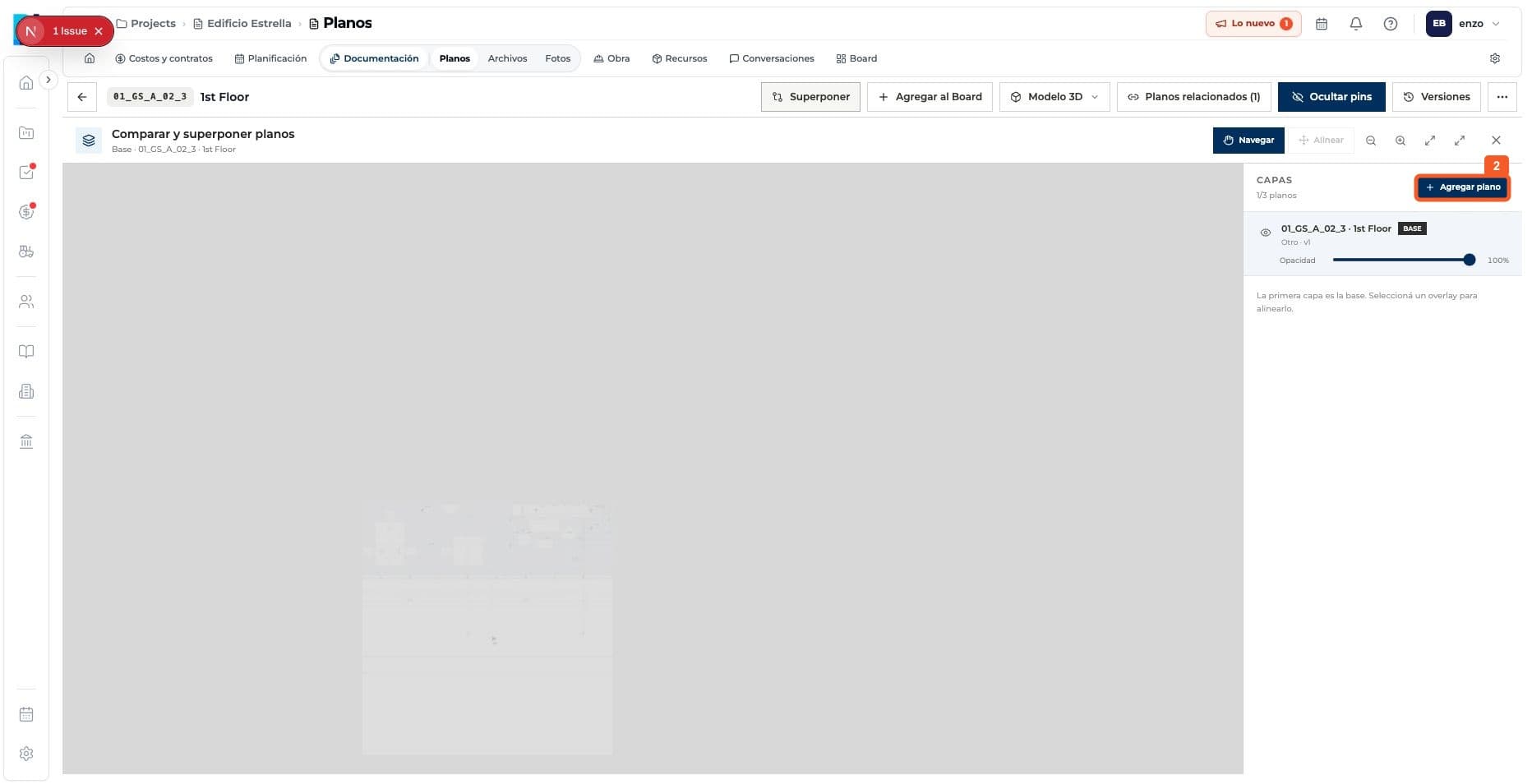Image resolution: width=1532 pixels, height=784 pixels.
Task: Open the sidebar calendar icon at bottom
Action: tap(26, 714)
